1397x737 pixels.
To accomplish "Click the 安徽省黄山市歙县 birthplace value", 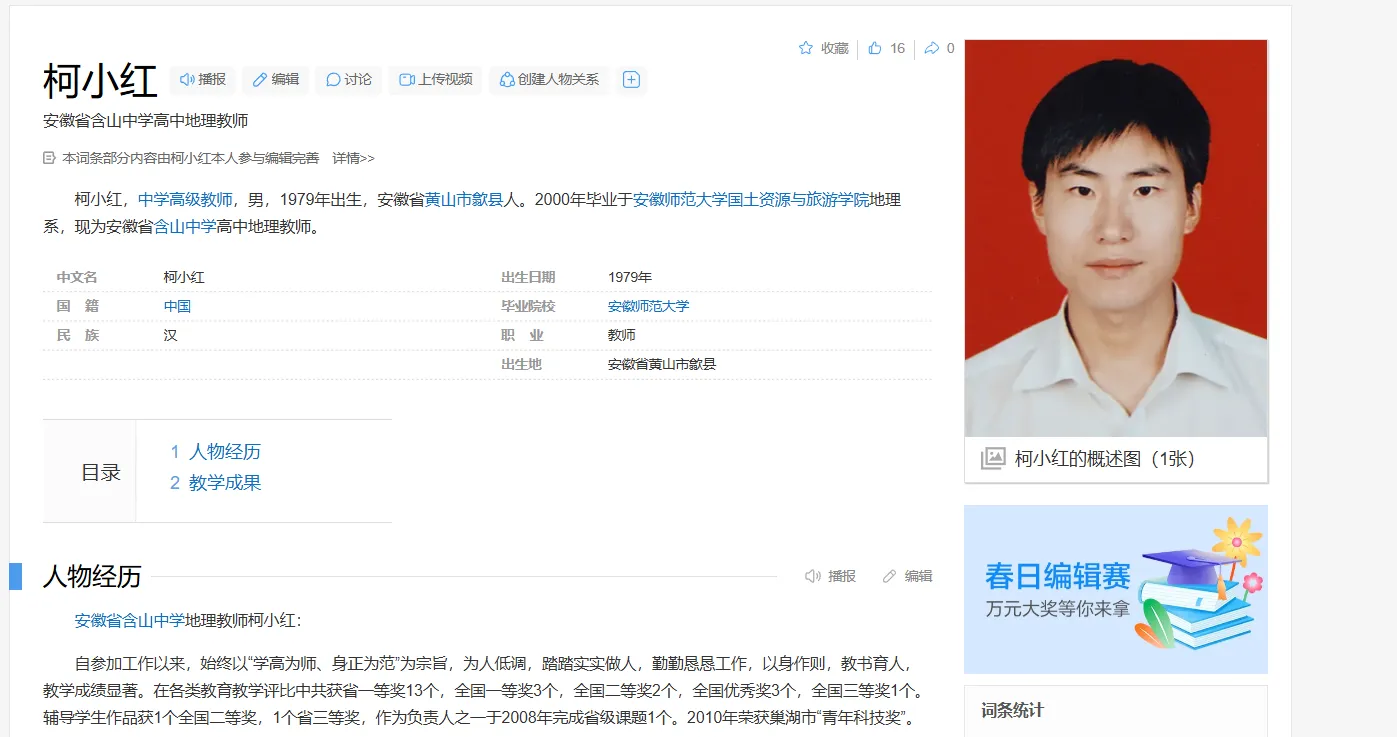I will pyautogui.click(x=662, y=364).
